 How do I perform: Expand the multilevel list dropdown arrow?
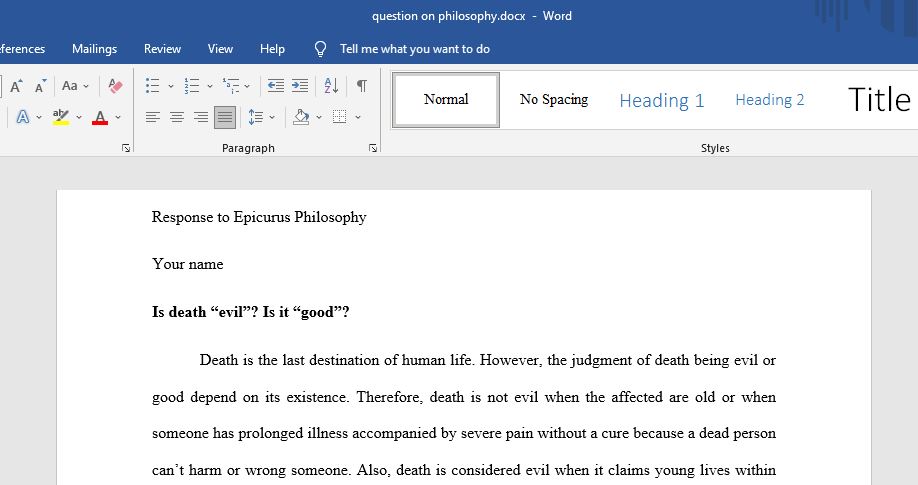(247, 87)
